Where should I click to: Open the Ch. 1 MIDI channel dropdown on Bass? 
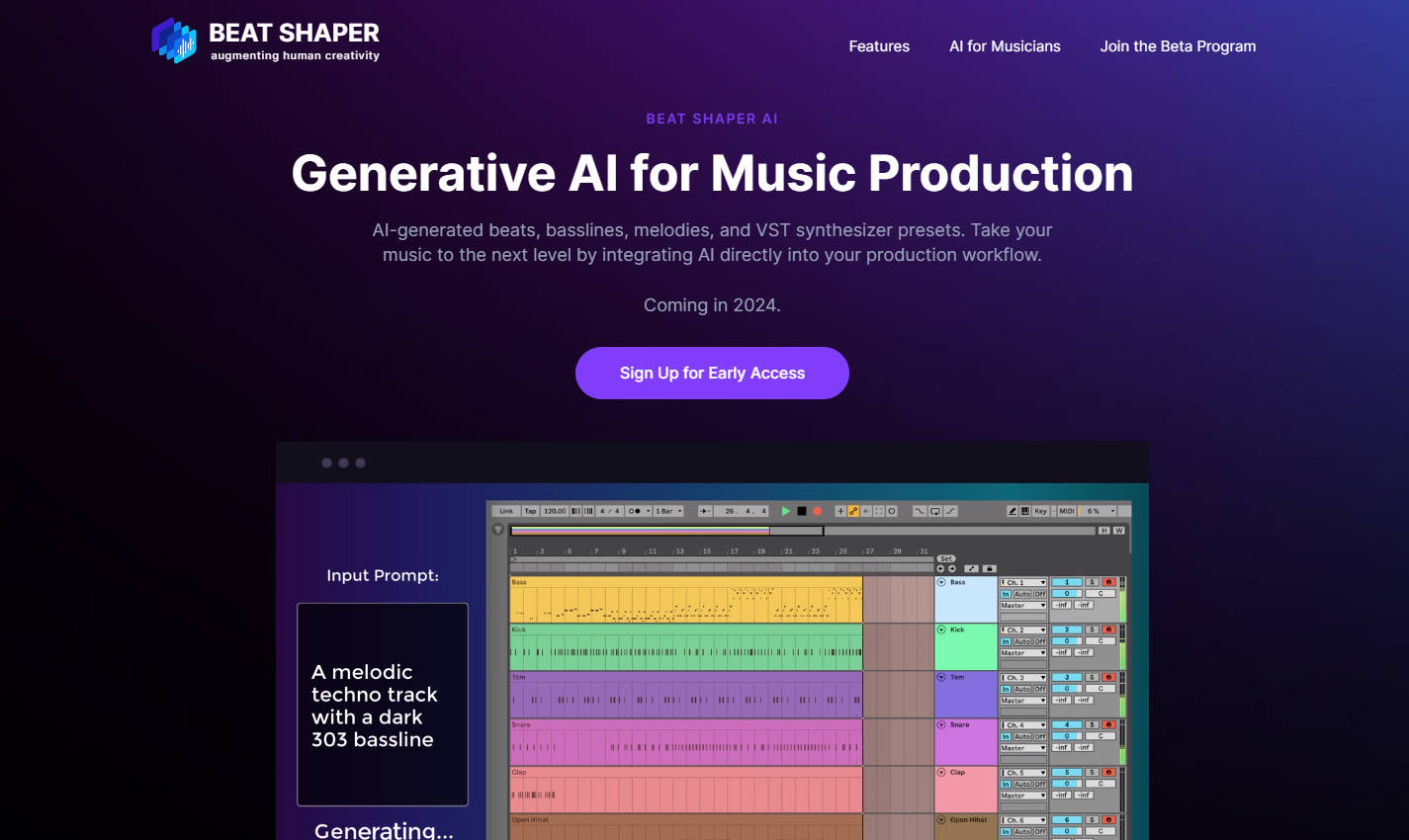point(1022,583)
